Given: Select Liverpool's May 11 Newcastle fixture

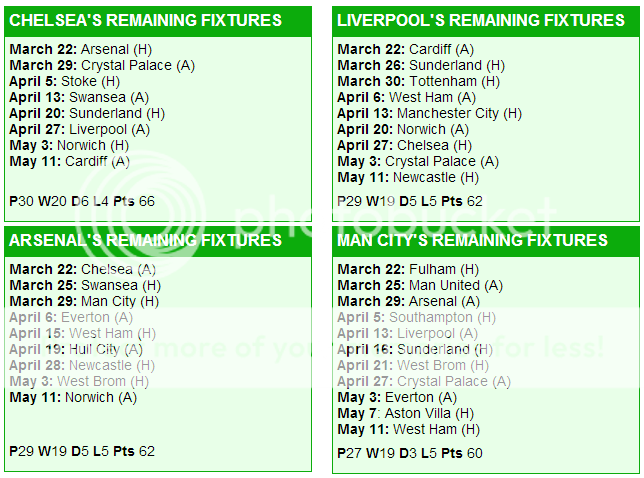Looking at the screenshot, I should point(408,177).
